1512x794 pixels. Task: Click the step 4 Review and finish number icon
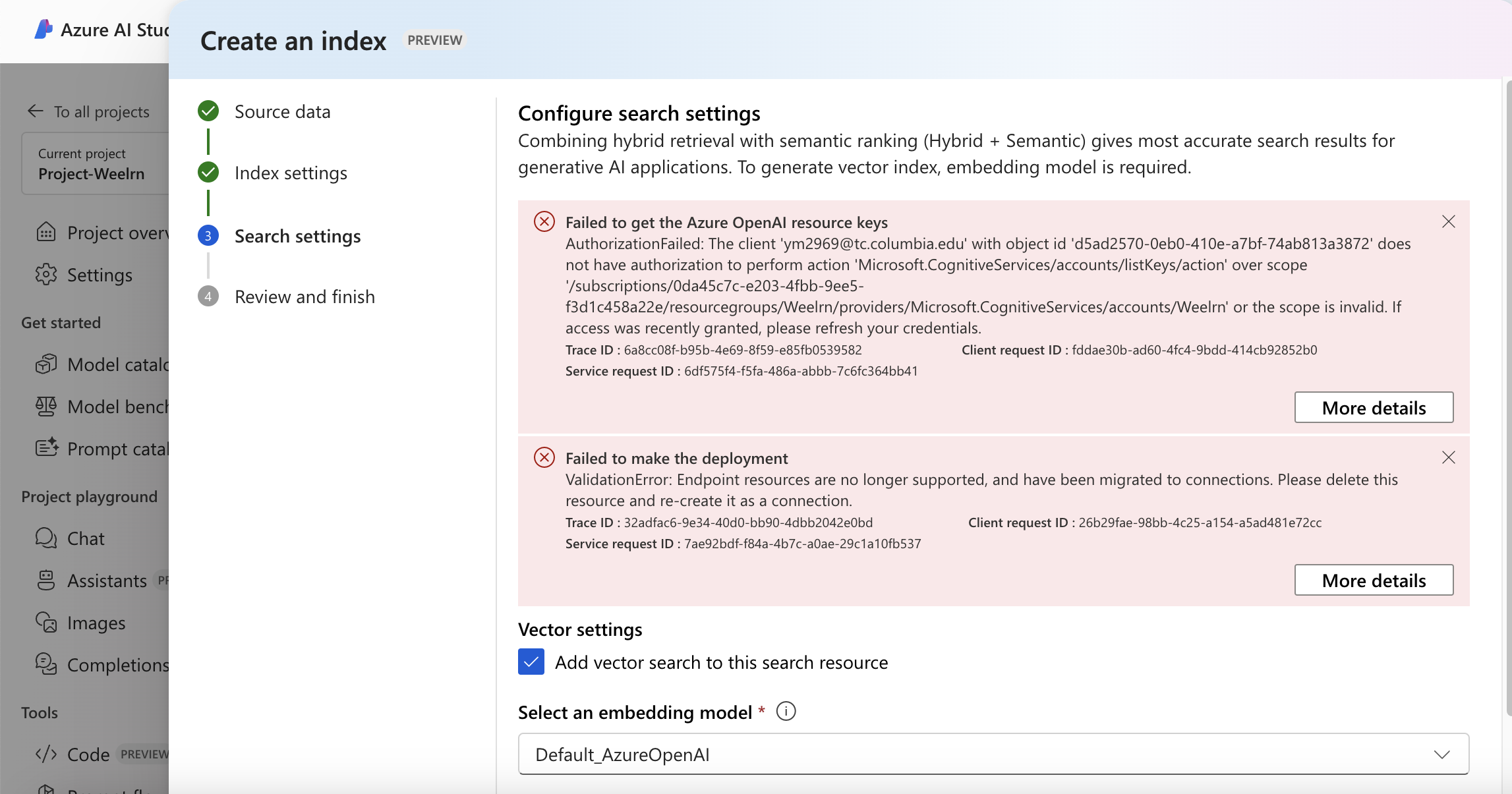tap(208, 296)
